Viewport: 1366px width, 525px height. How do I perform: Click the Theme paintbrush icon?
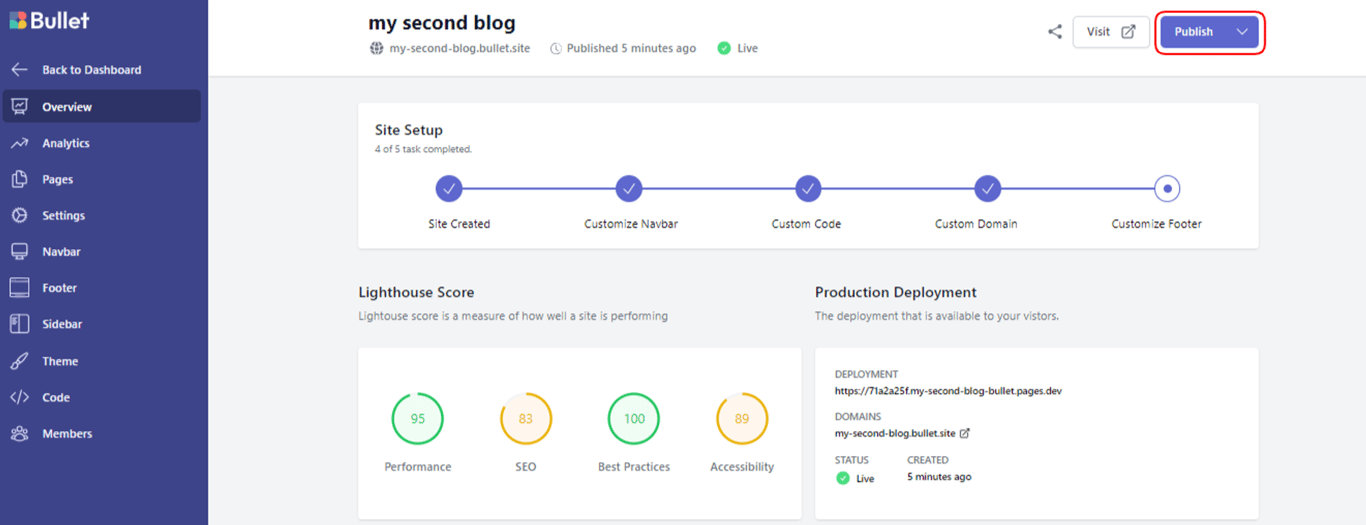pos(19,361)
